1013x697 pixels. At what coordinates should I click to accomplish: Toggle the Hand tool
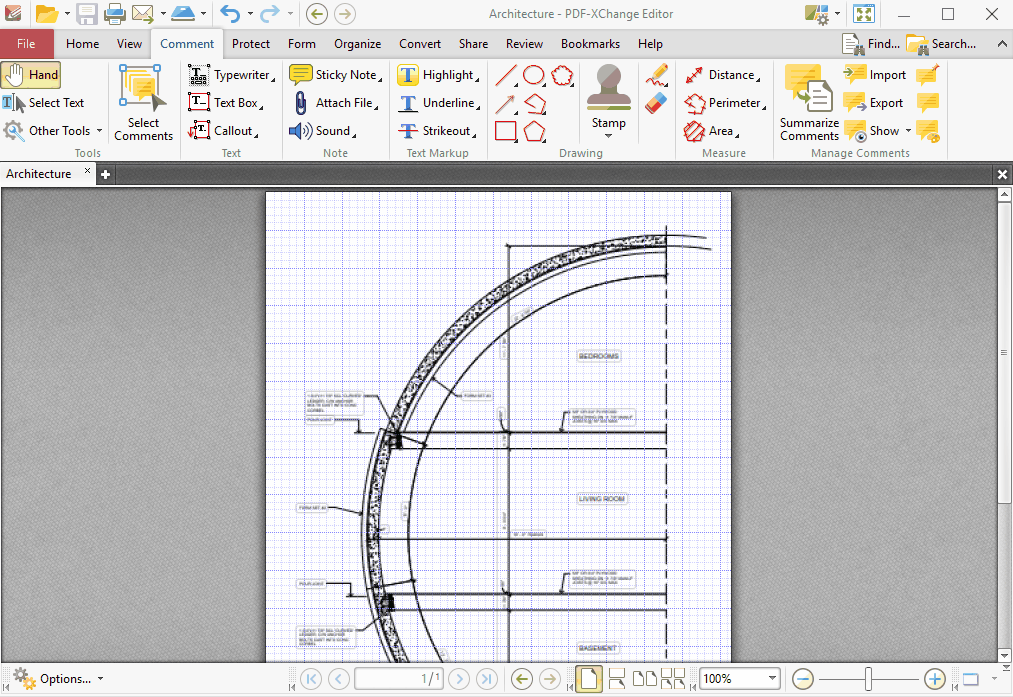[31, 75]
